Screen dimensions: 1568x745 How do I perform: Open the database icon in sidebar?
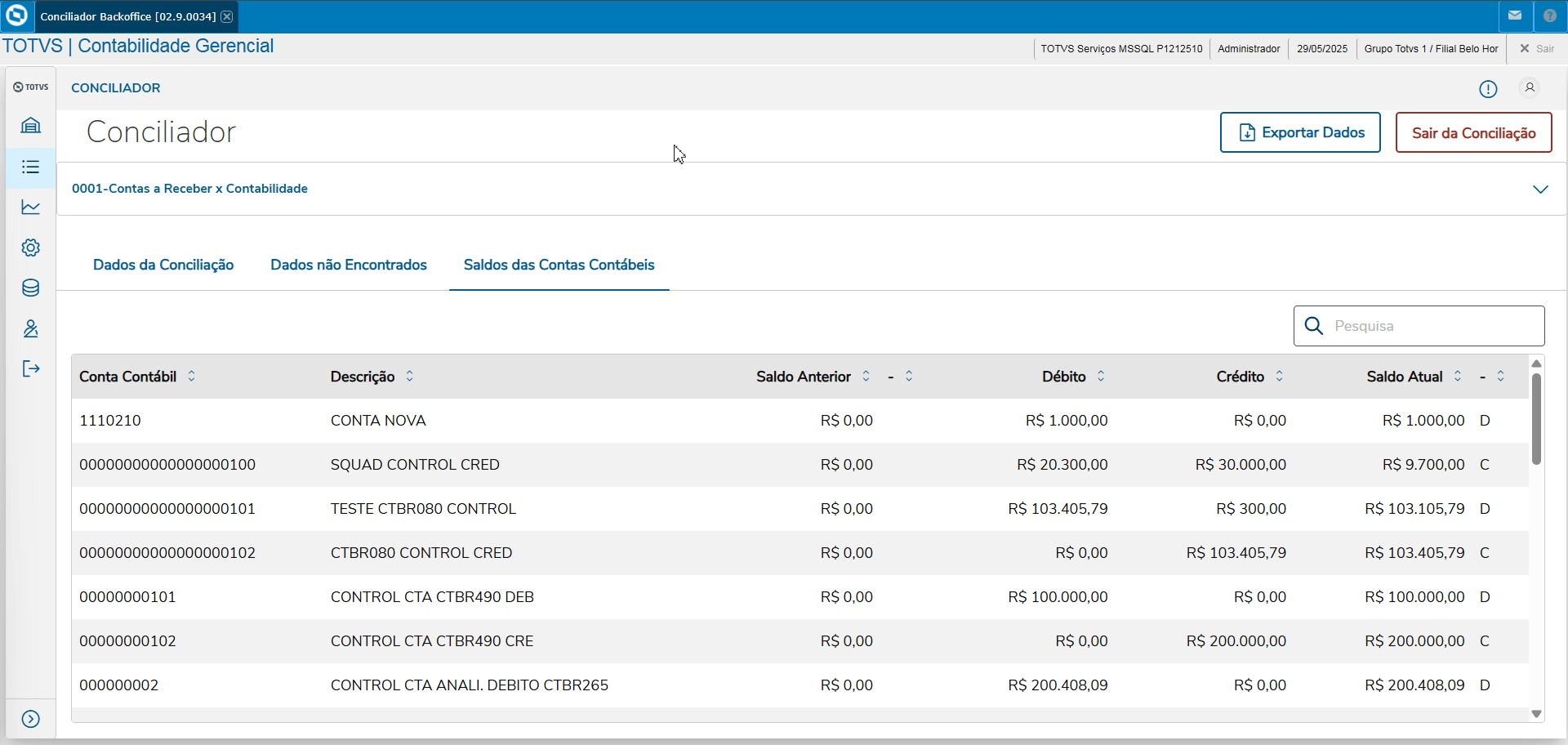pyautogui.click(x=31, y=288)
